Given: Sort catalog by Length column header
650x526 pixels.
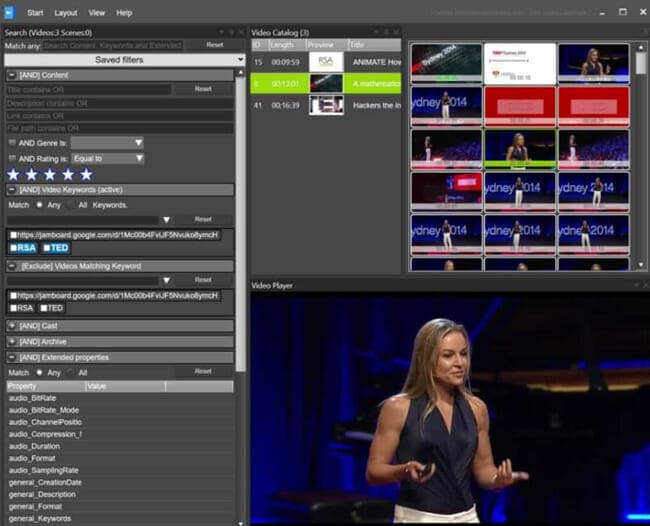Looking at the screenshot, I should tap(287, 45).
